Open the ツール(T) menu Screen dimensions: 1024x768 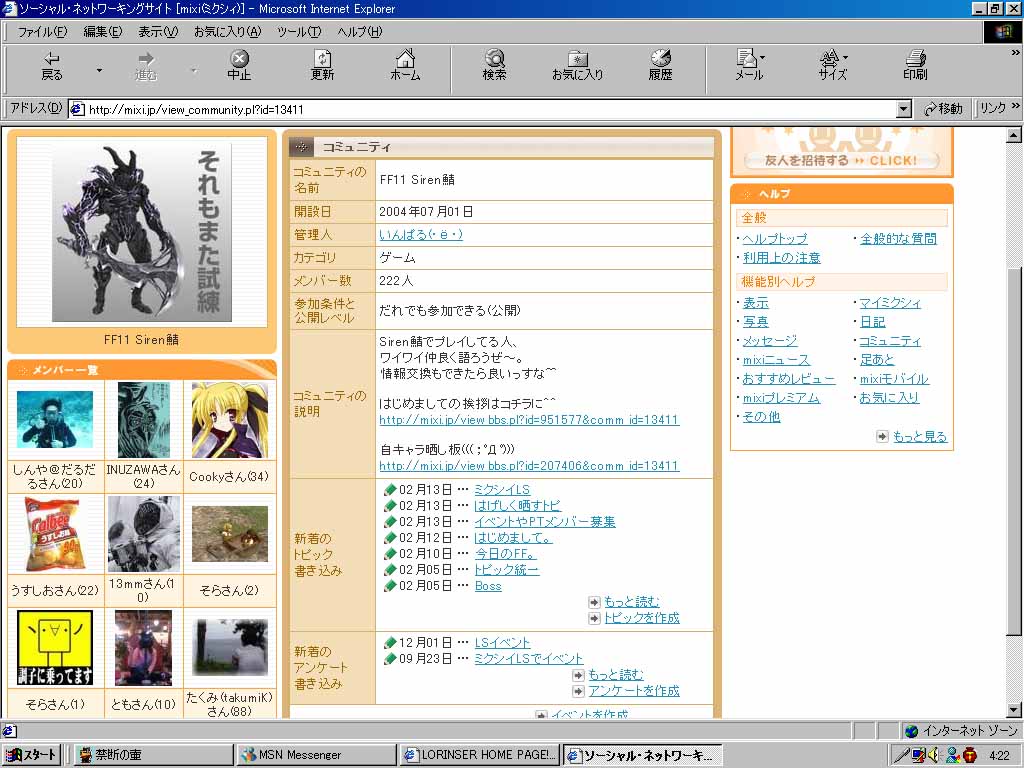(x=298, y=32)
